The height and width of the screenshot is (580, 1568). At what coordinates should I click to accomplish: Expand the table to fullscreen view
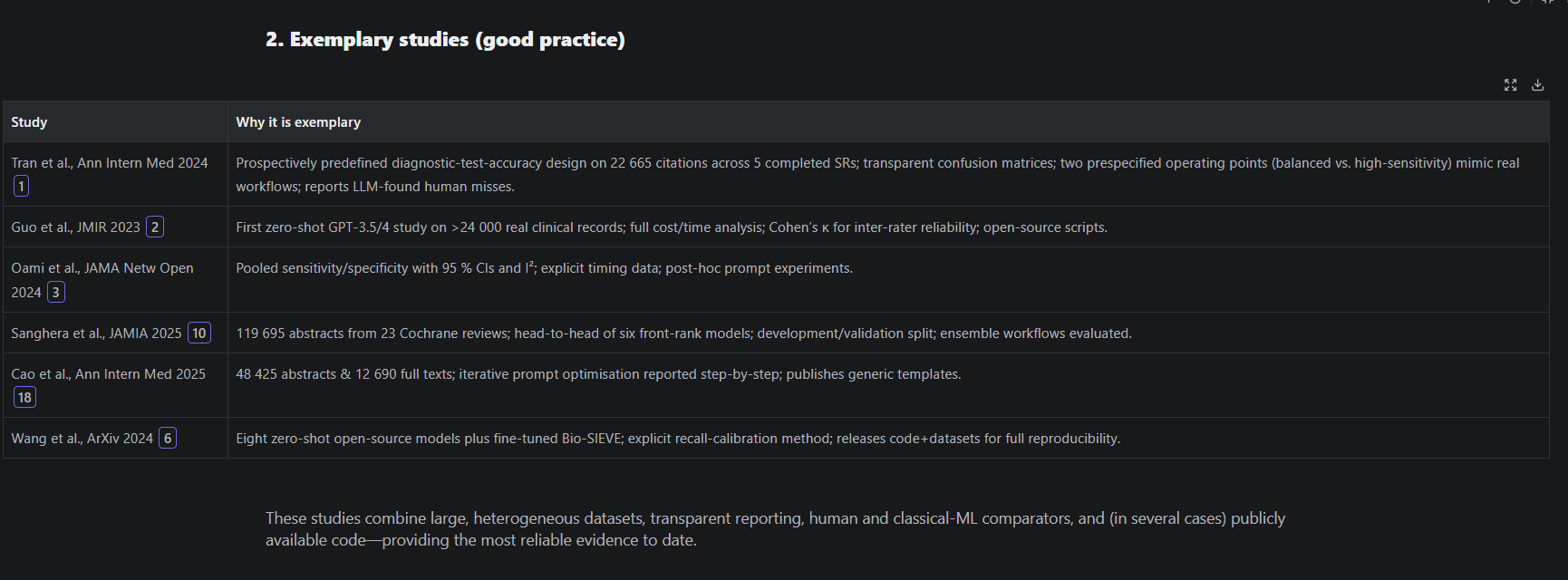point(1510,85)
